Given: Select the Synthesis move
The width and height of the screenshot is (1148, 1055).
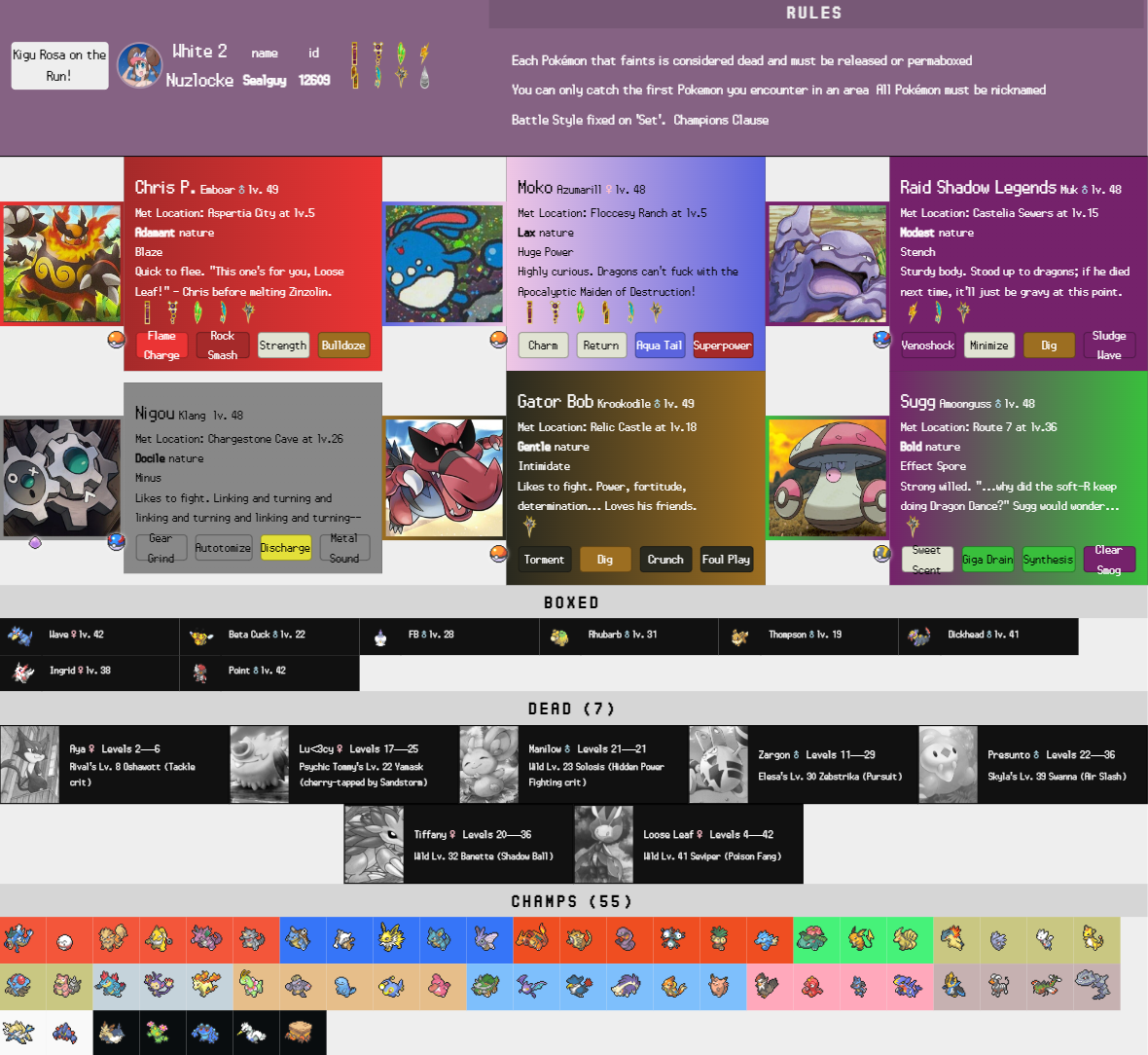Looking at the screenshot, I should click(1048, 560).
